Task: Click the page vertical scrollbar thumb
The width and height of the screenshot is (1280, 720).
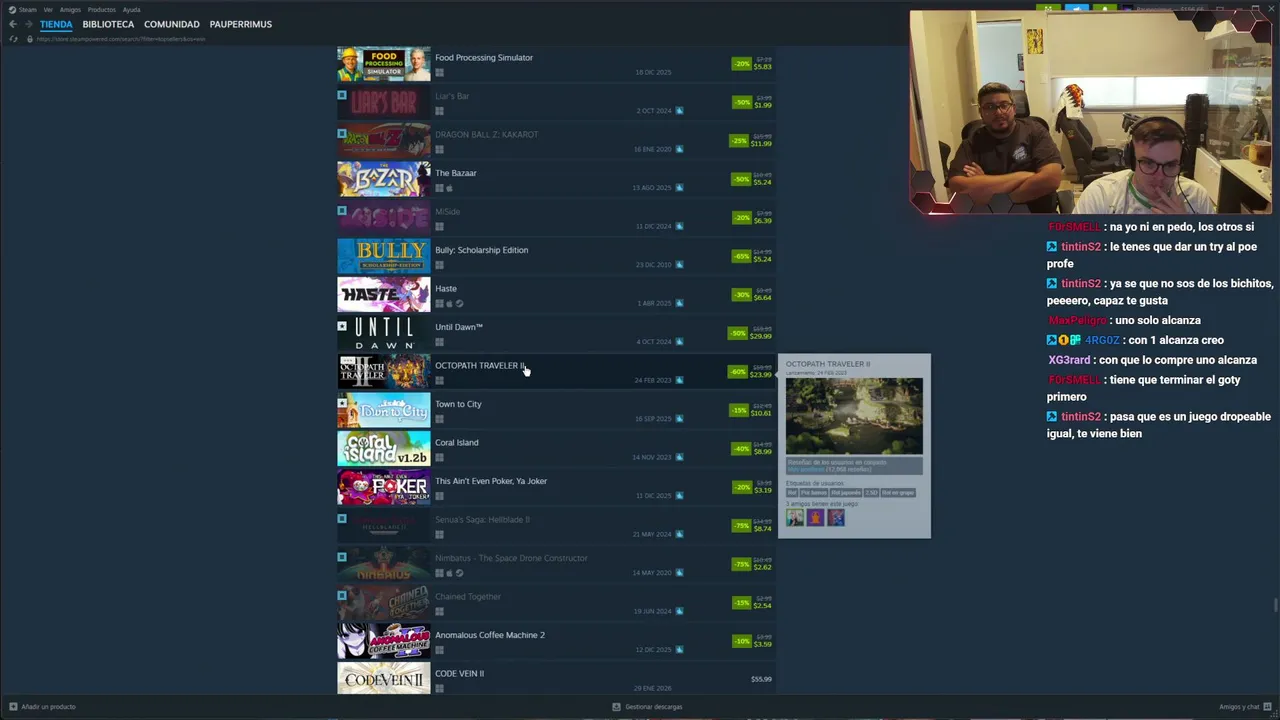Action: (1275, 604)
